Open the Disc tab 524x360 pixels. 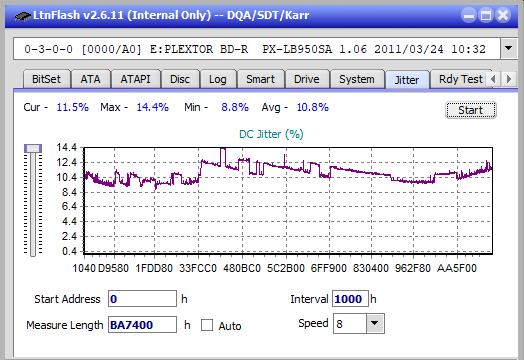(x=180, y=79)
